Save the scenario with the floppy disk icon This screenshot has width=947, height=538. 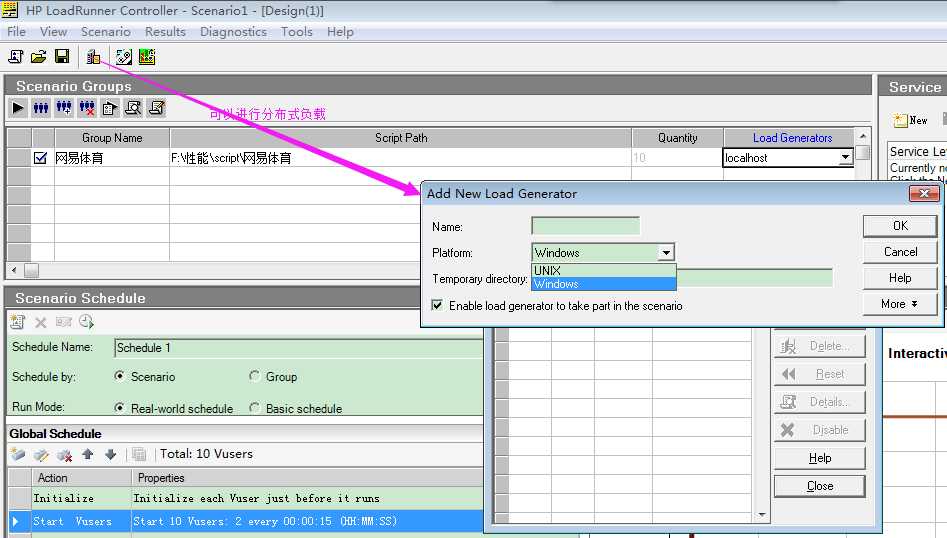click(x=62, y=57)
